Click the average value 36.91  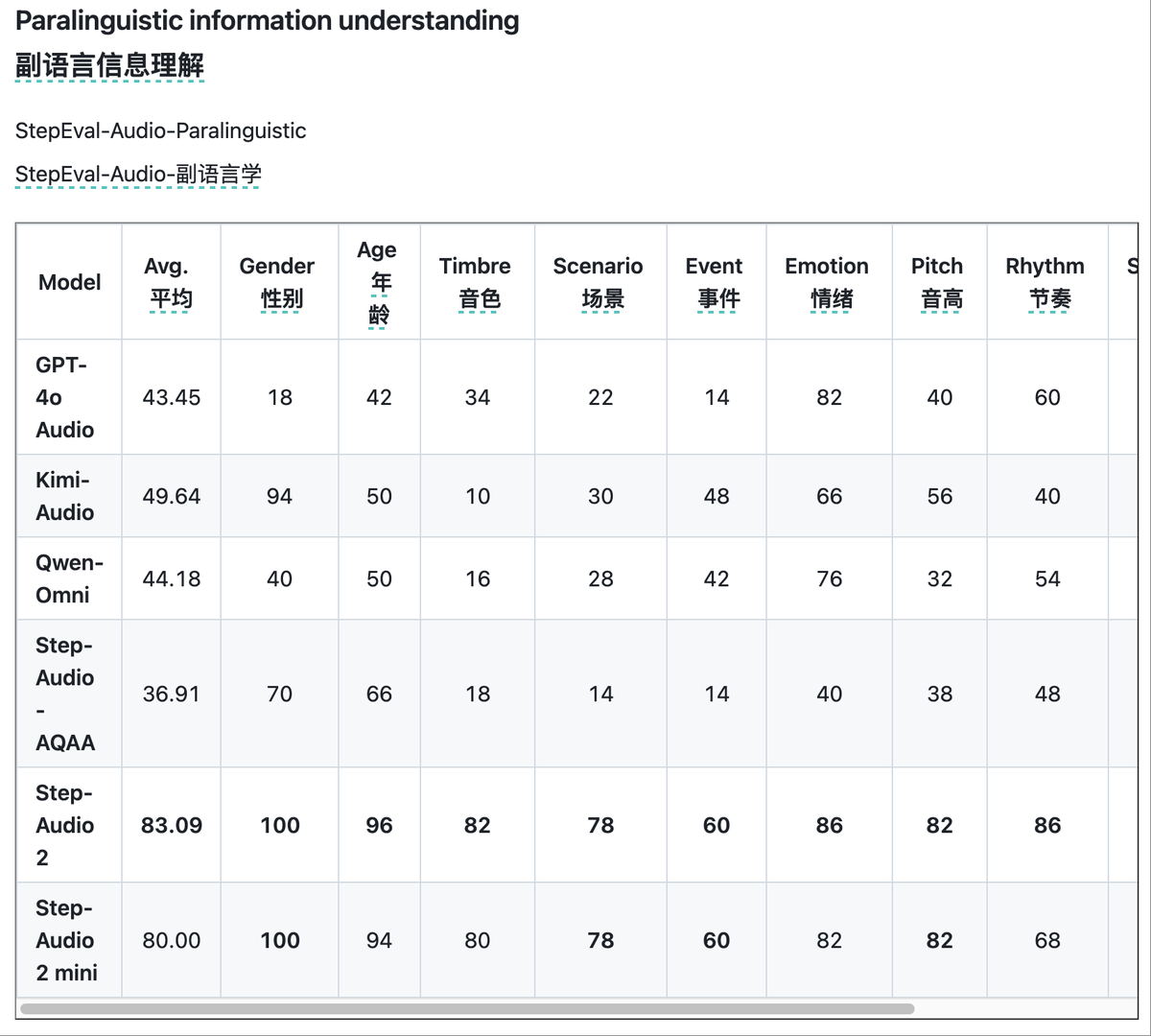[172, 694]
